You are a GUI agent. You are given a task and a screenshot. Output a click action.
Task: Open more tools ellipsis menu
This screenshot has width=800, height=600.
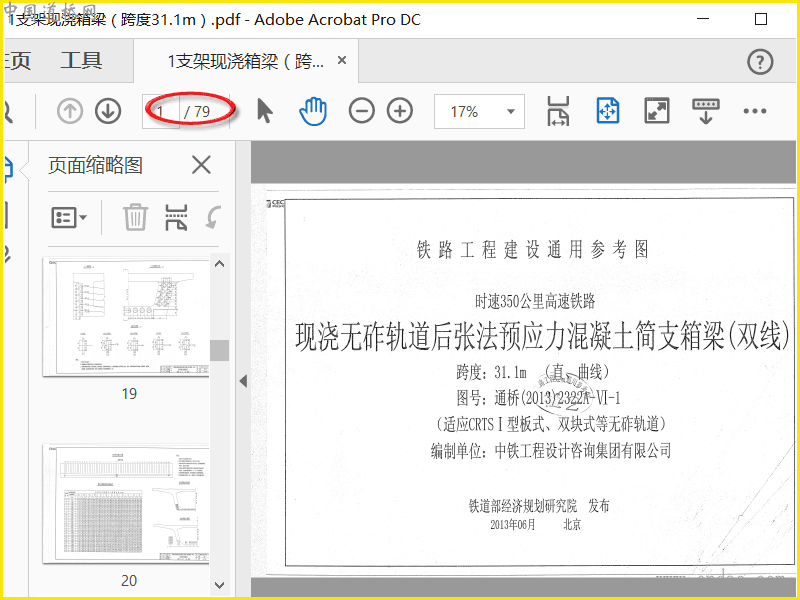click(x=755, y=111)
